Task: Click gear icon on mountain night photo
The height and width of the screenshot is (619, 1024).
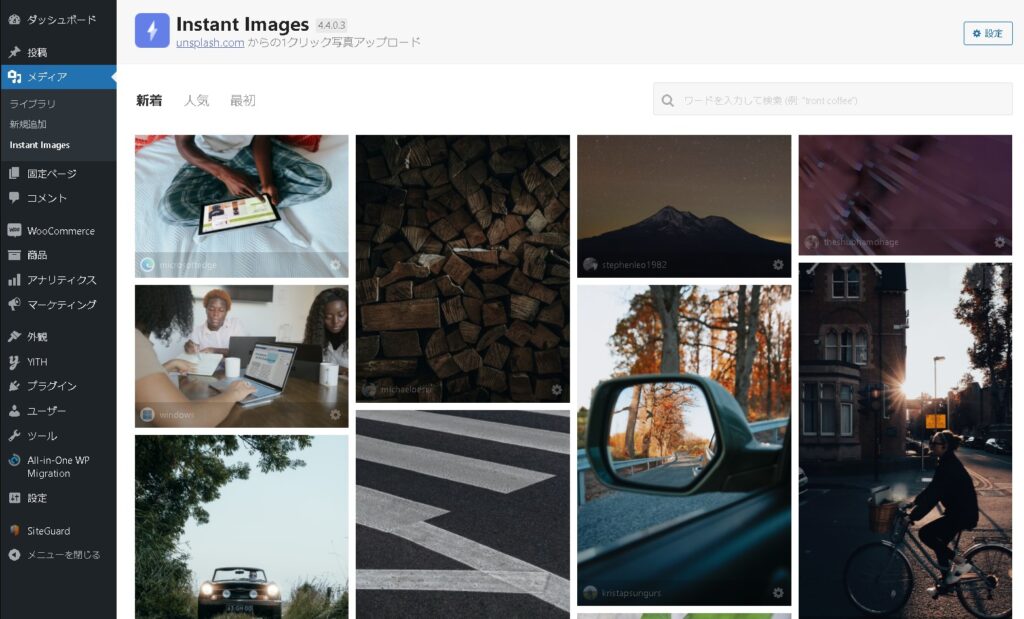Action: click(777, 265)
